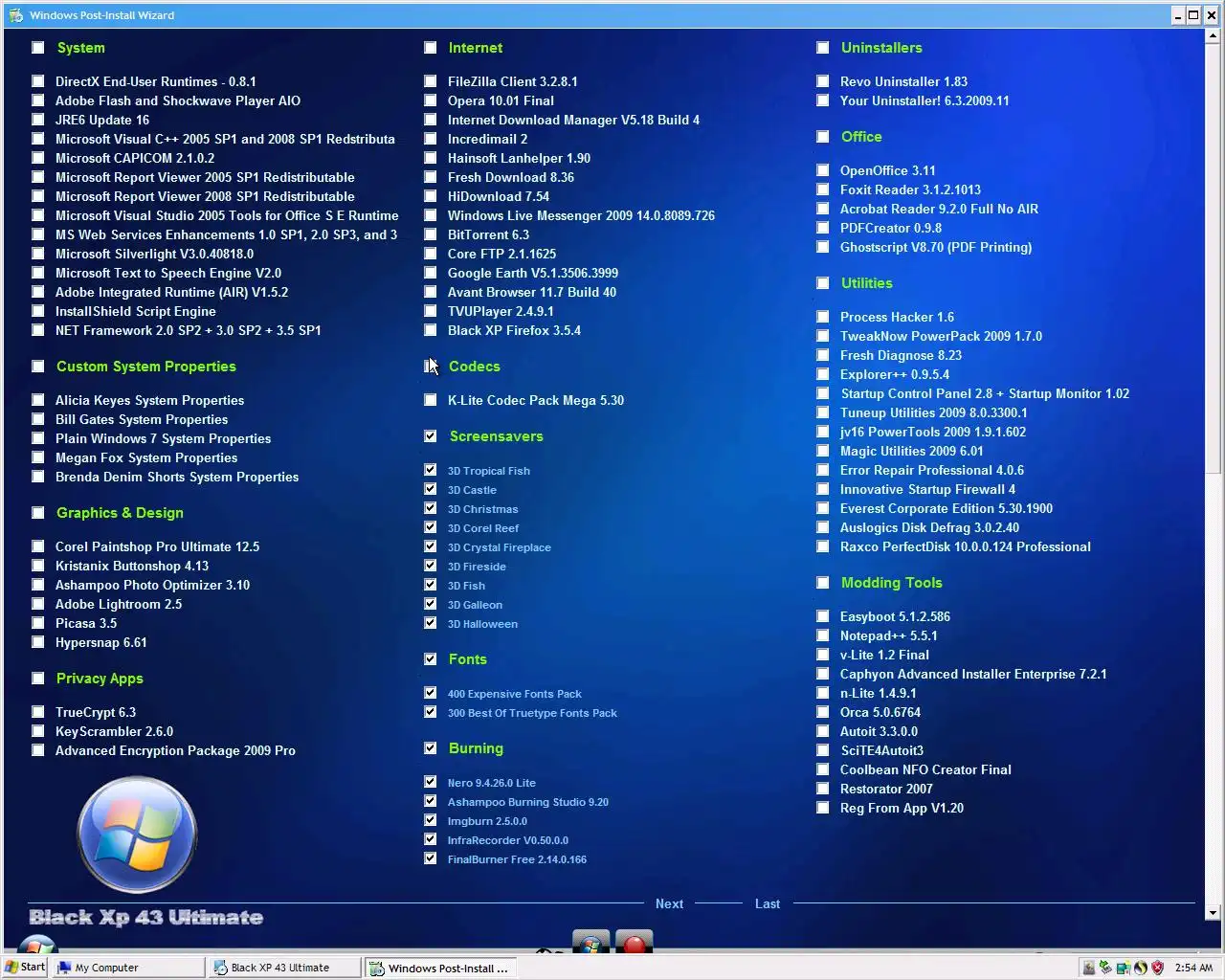Image resolution: width=1225 pixels, height=980 pixels.
Task: Switch to Black XP 43 Ultimate taskbar window
Action: (x=285, y=968)
